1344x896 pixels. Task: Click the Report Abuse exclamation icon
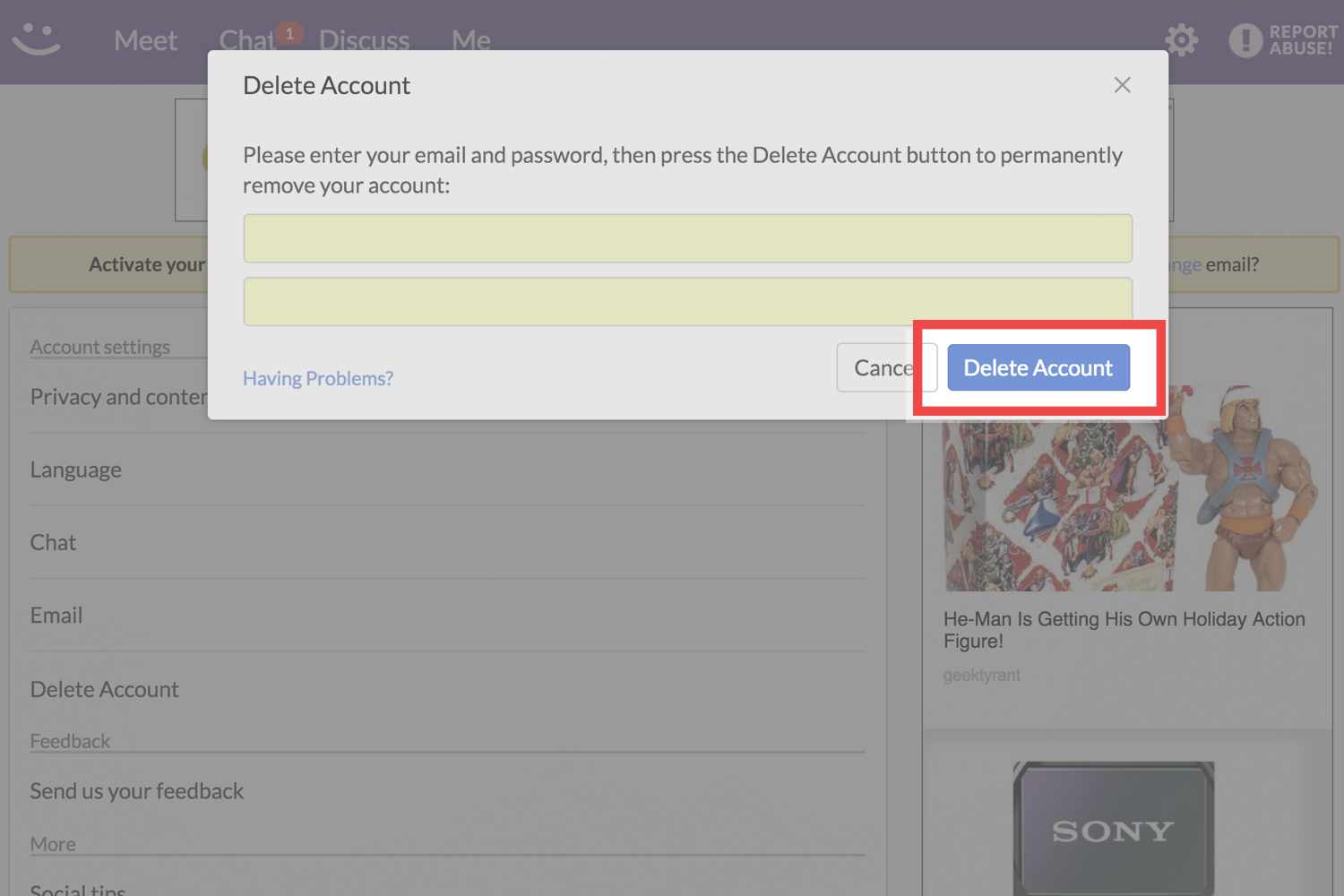[x=1245, y=40]
